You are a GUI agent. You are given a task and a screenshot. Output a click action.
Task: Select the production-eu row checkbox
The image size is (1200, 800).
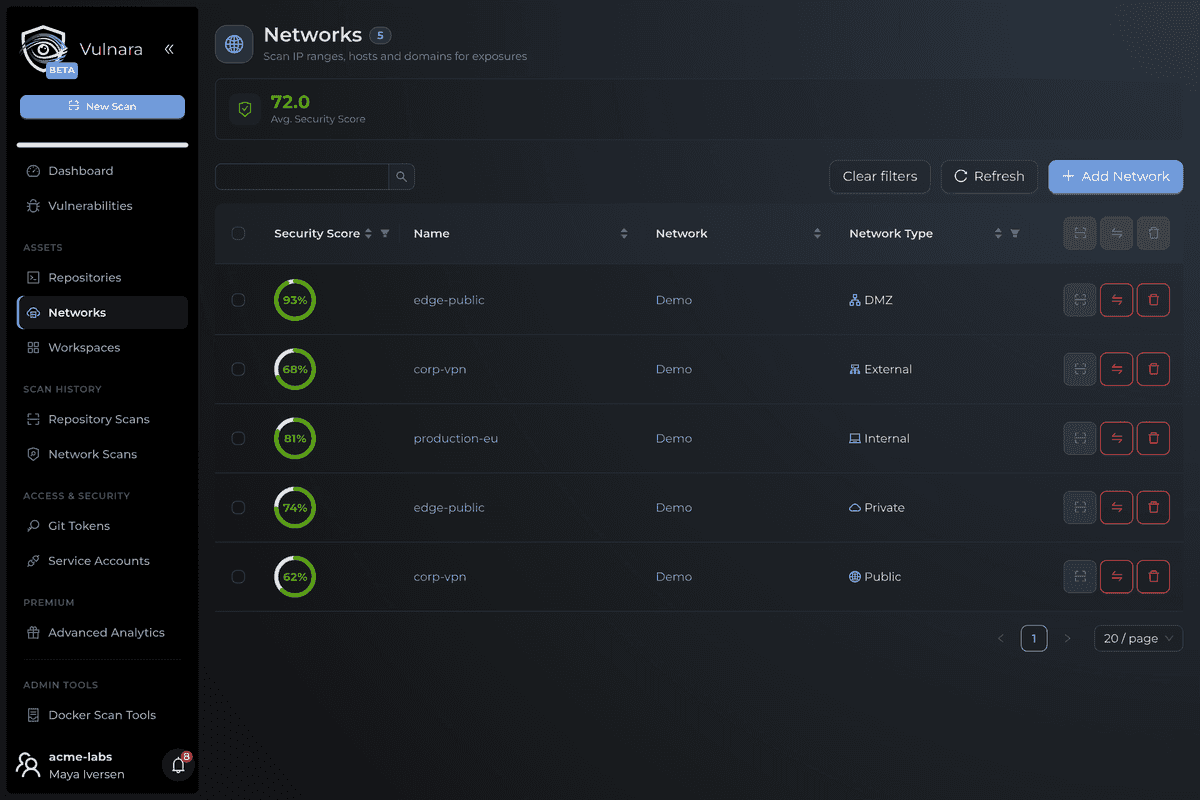[x=238, y=438]
